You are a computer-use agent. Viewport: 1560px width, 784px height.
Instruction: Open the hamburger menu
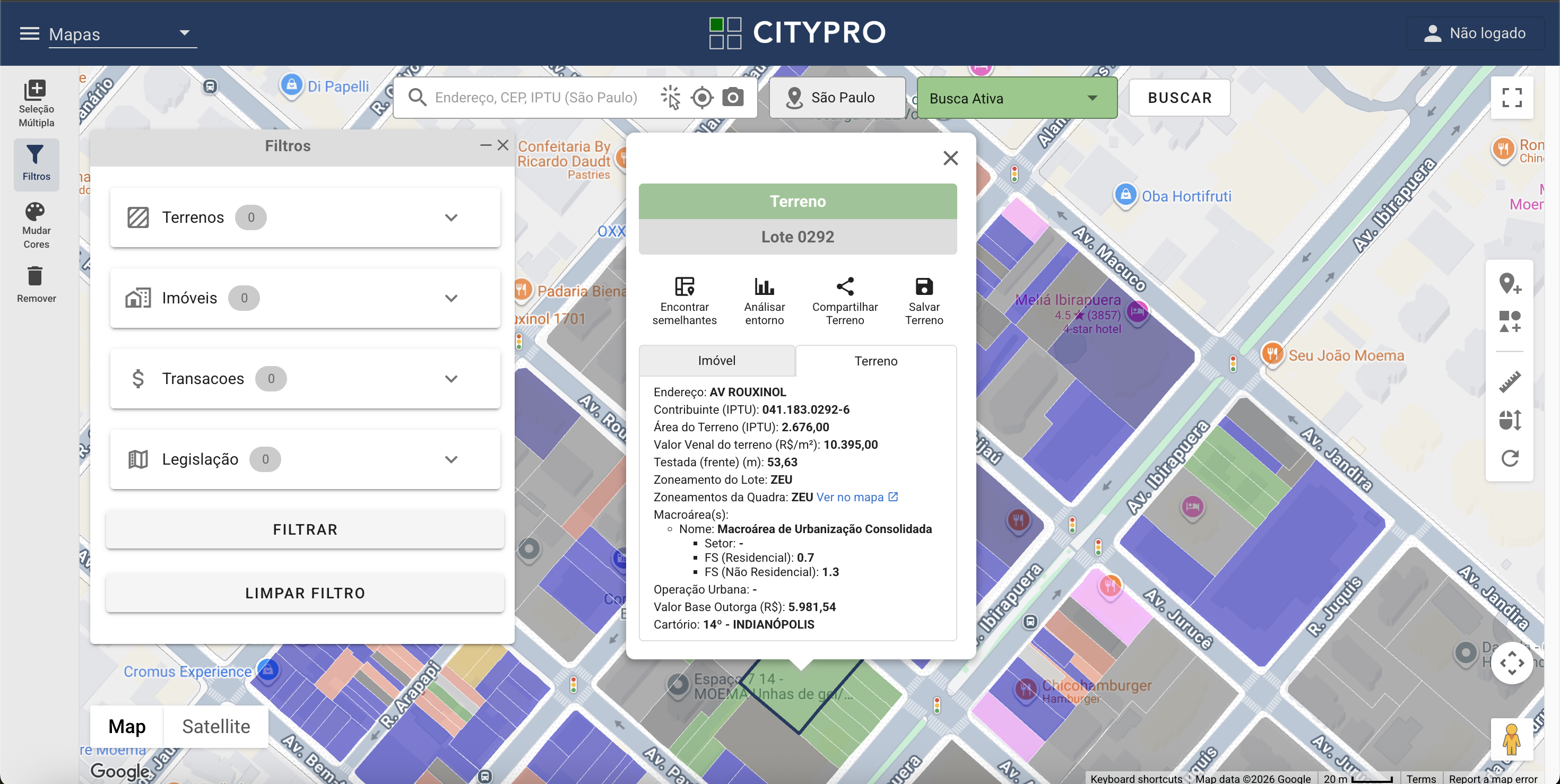(x=29, y=33)
